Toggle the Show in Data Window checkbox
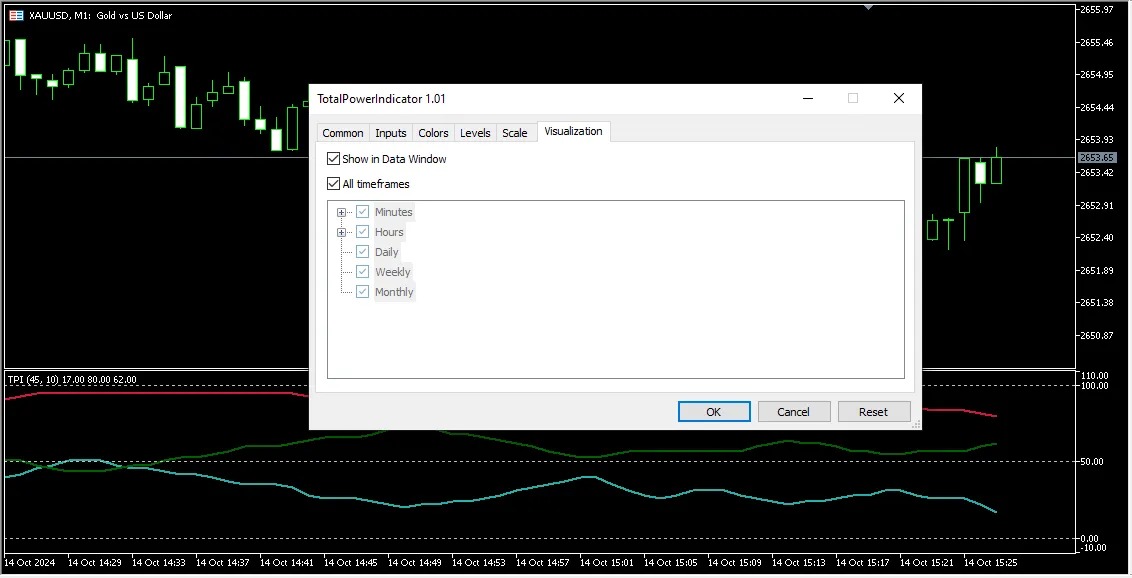Screen dimensions: 1132x578 point(334,159)
